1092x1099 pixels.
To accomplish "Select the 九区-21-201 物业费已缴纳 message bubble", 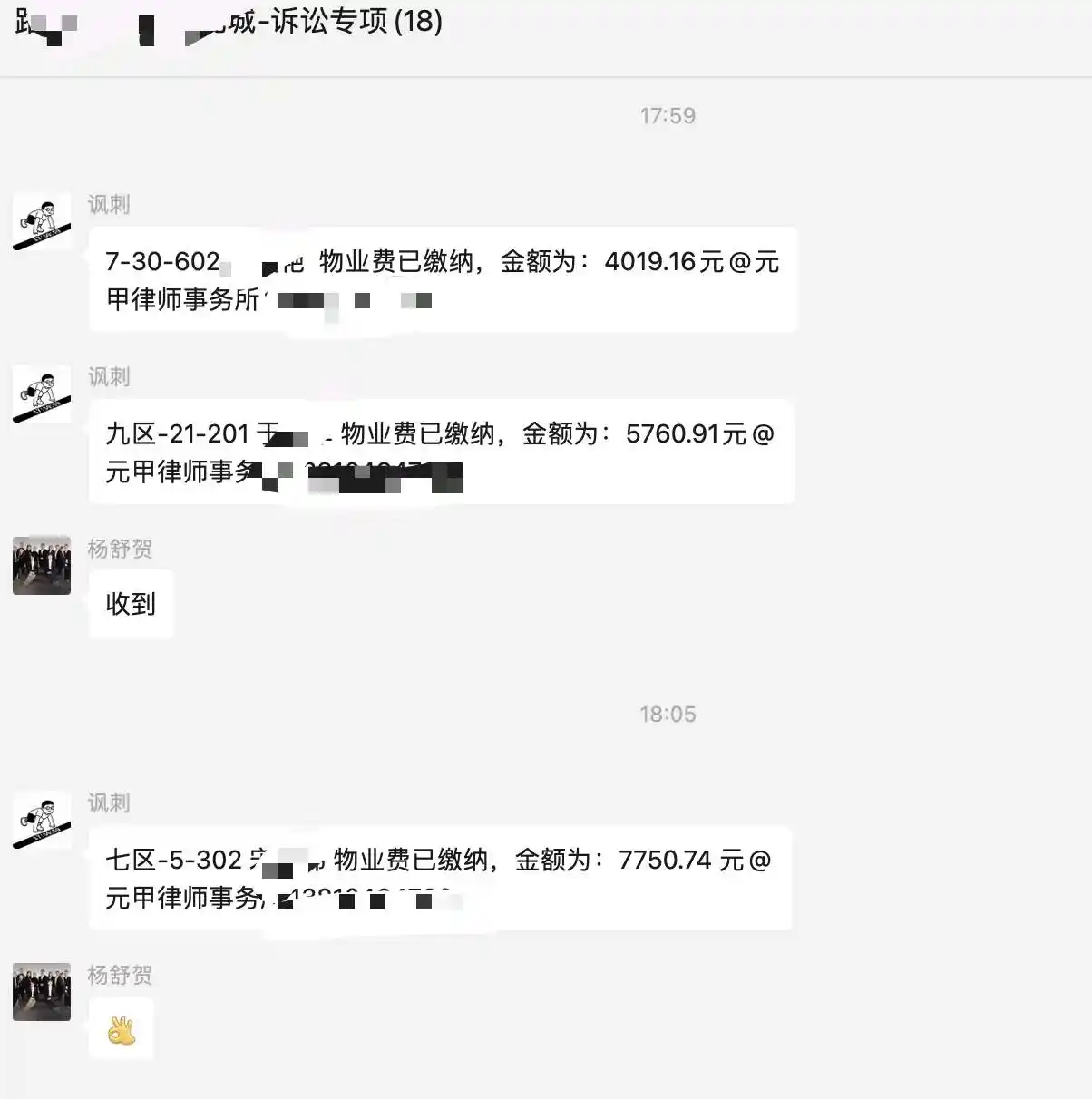I will [x=442, y=452].
